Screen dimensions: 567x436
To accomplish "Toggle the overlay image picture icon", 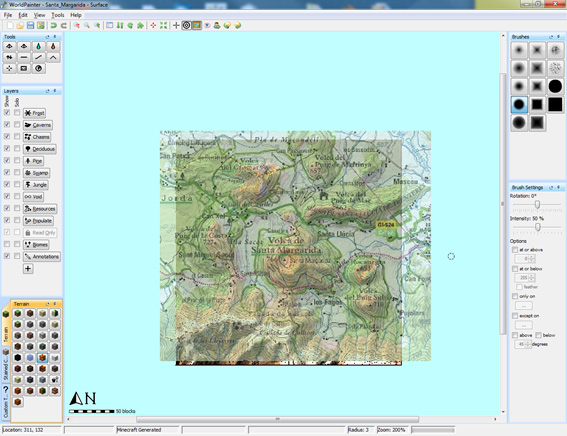I will [x=196, y=25].
